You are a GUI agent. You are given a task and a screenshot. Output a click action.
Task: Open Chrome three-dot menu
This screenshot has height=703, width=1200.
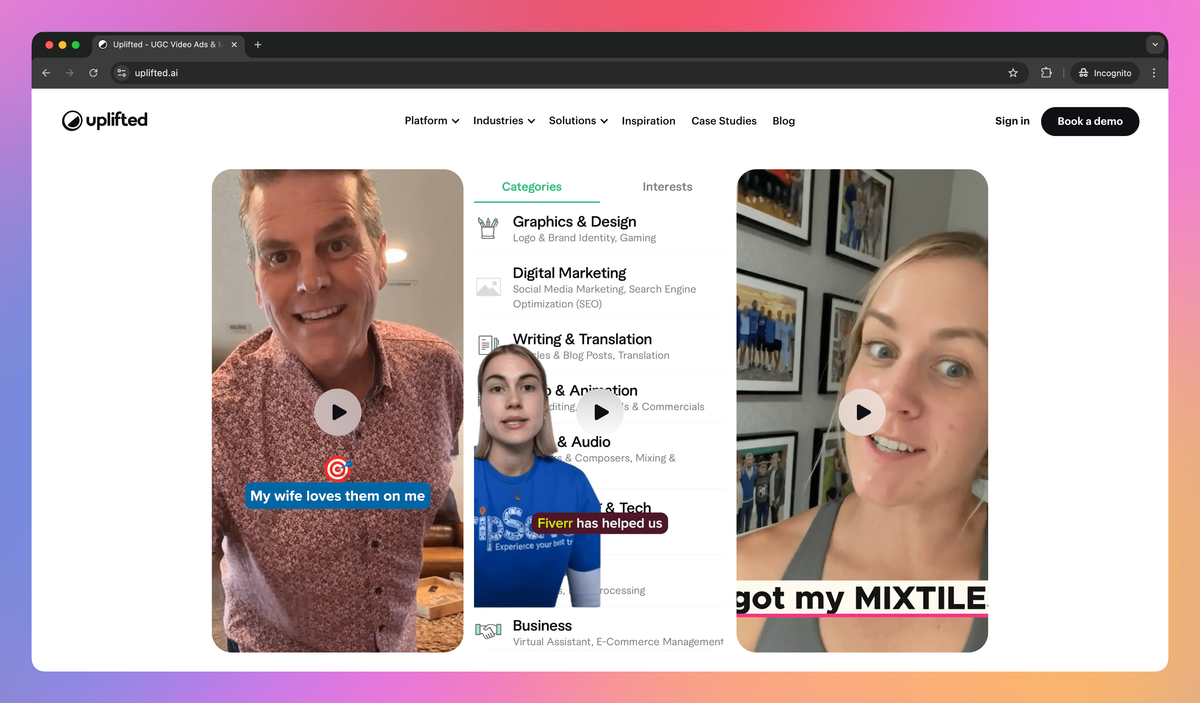(1154, 73)
